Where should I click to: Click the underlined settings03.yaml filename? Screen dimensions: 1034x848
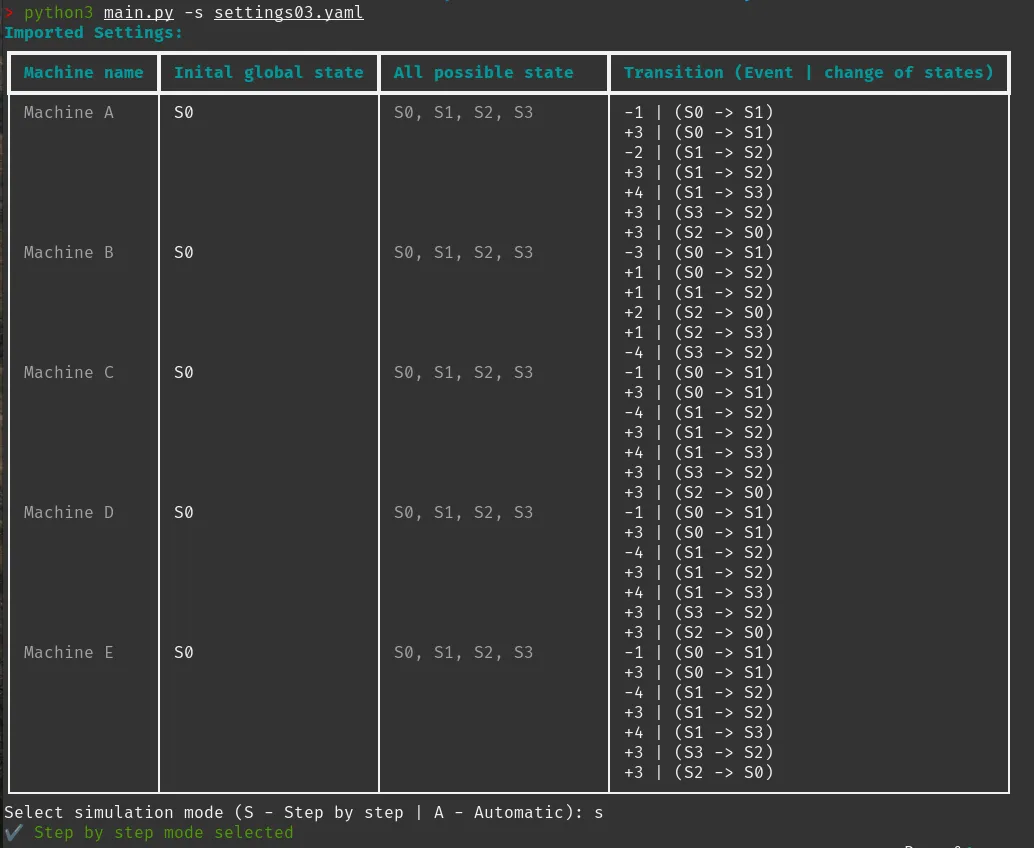click(x=289, y=13)
